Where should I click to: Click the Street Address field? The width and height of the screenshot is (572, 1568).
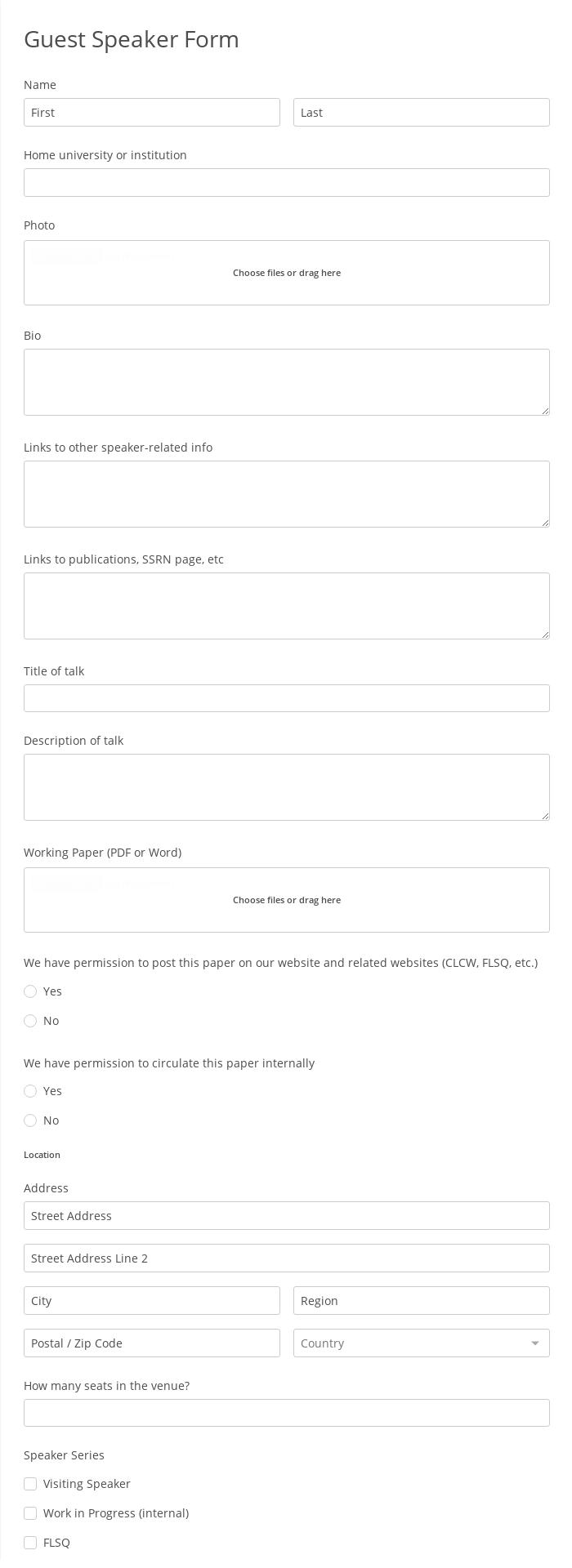[x=286, y=1215]
